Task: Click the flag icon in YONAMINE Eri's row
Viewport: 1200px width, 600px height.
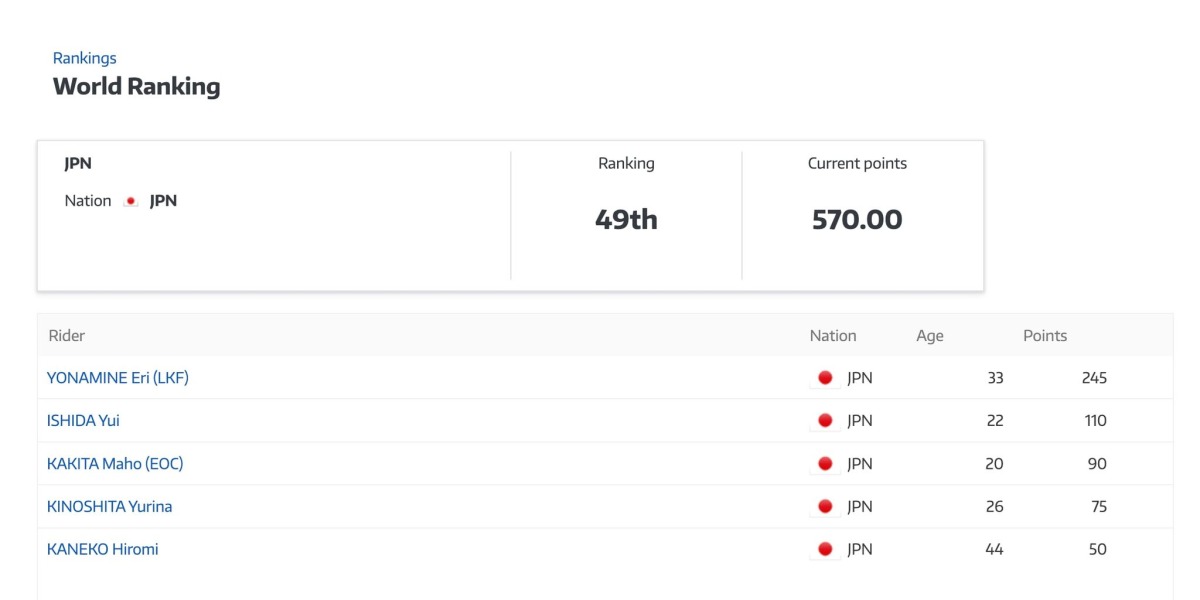Action: pyautogui.click(x=825, y=378)
